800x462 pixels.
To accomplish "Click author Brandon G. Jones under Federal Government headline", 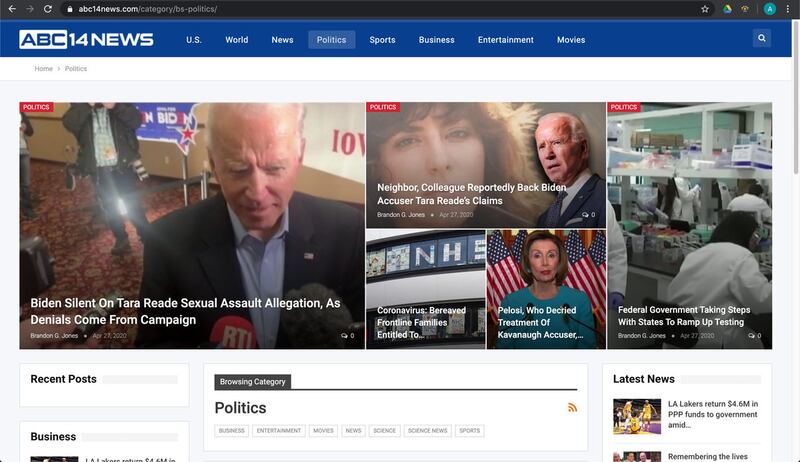I will 641,336.
